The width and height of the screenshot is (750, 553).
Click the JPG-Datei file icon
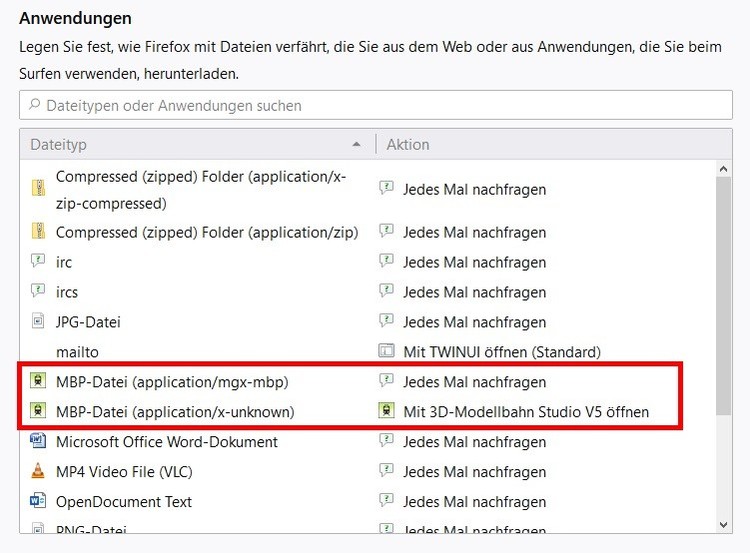click(38, 321)
